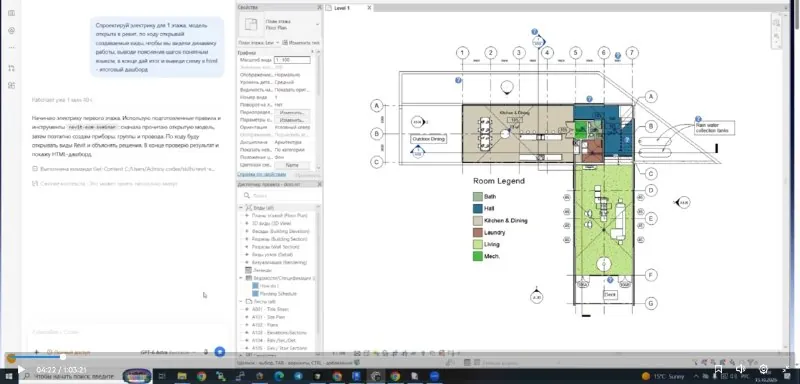Click the Bath swatch in Room Legend
The height and width of the screenshot is (384, 800).
coord(478,196)
